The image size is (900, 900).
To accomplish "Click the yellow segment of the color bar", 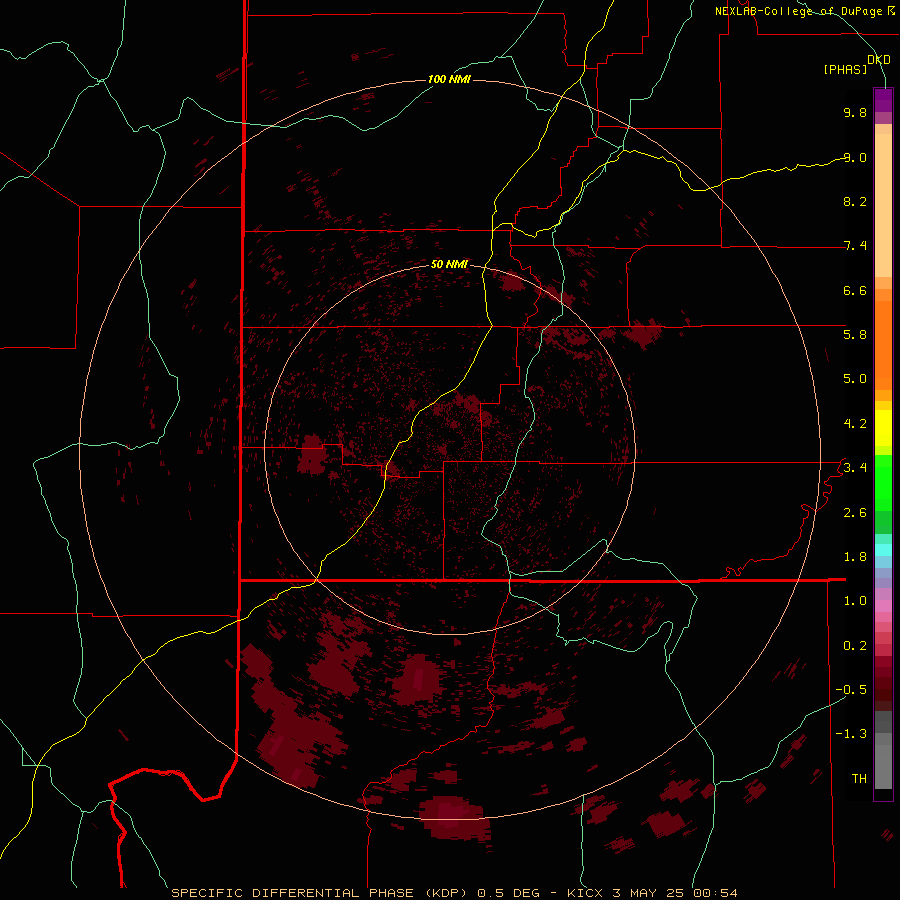I will [x=883, y=428].
